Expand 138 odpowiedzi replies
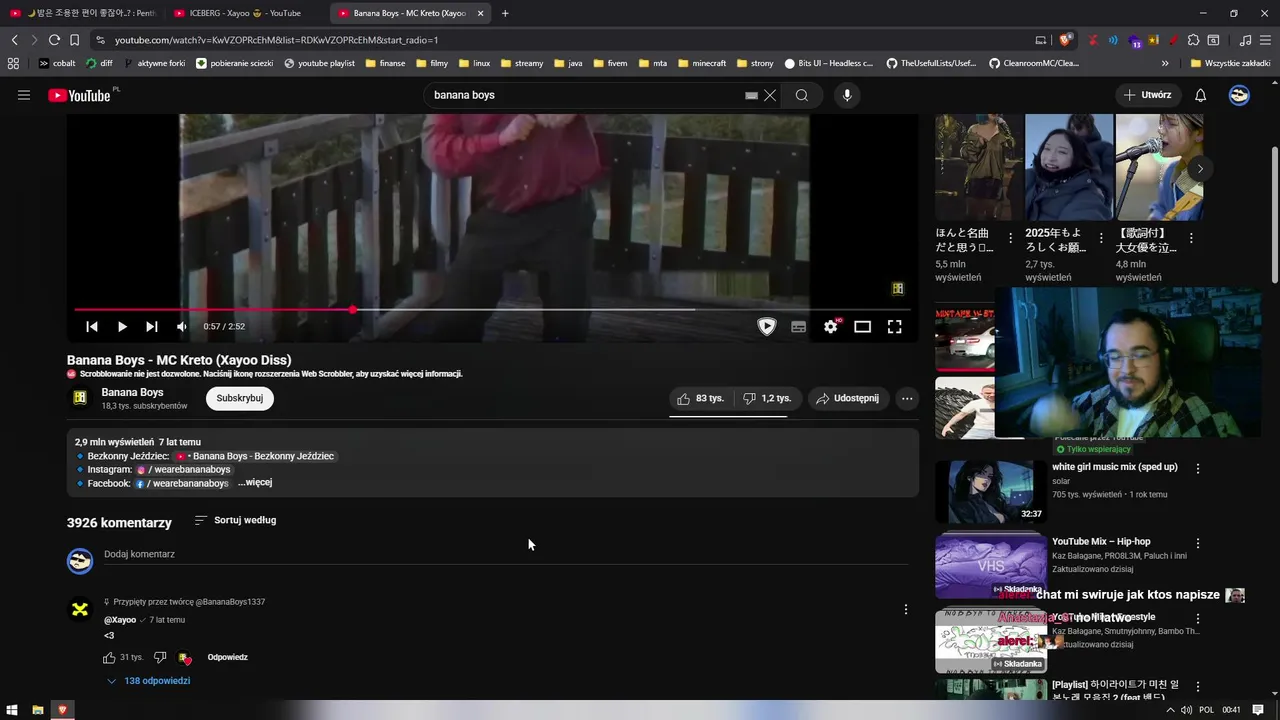The height and width of the screenshot is (720, 1280). point(148,681)
